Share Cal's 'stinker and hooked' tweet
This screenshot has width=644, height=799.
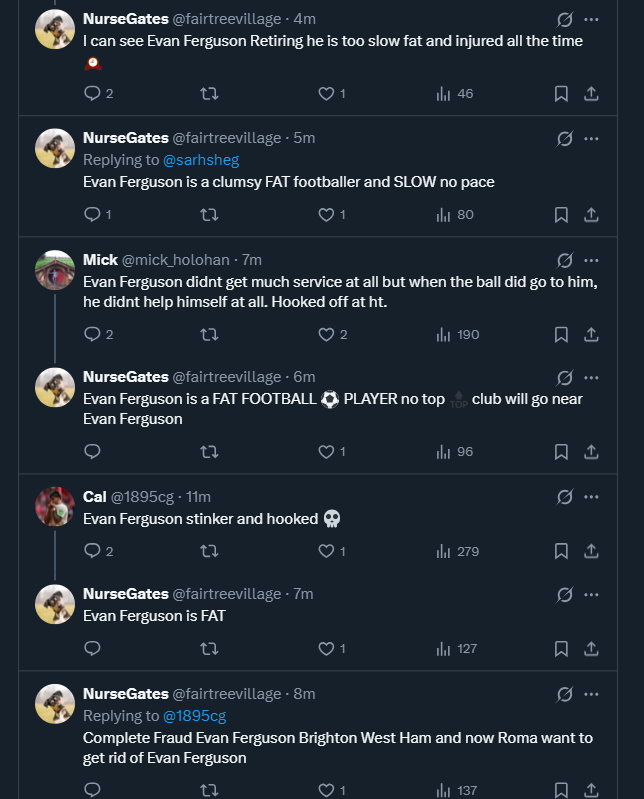pos(591,551)
